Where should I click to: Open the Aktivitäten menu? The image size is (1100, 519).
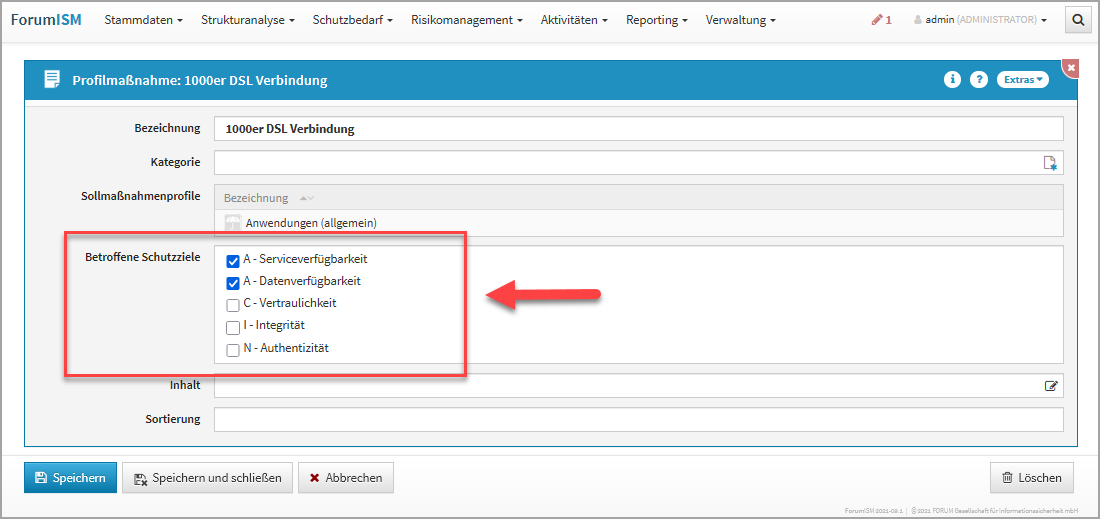(574, 20)
